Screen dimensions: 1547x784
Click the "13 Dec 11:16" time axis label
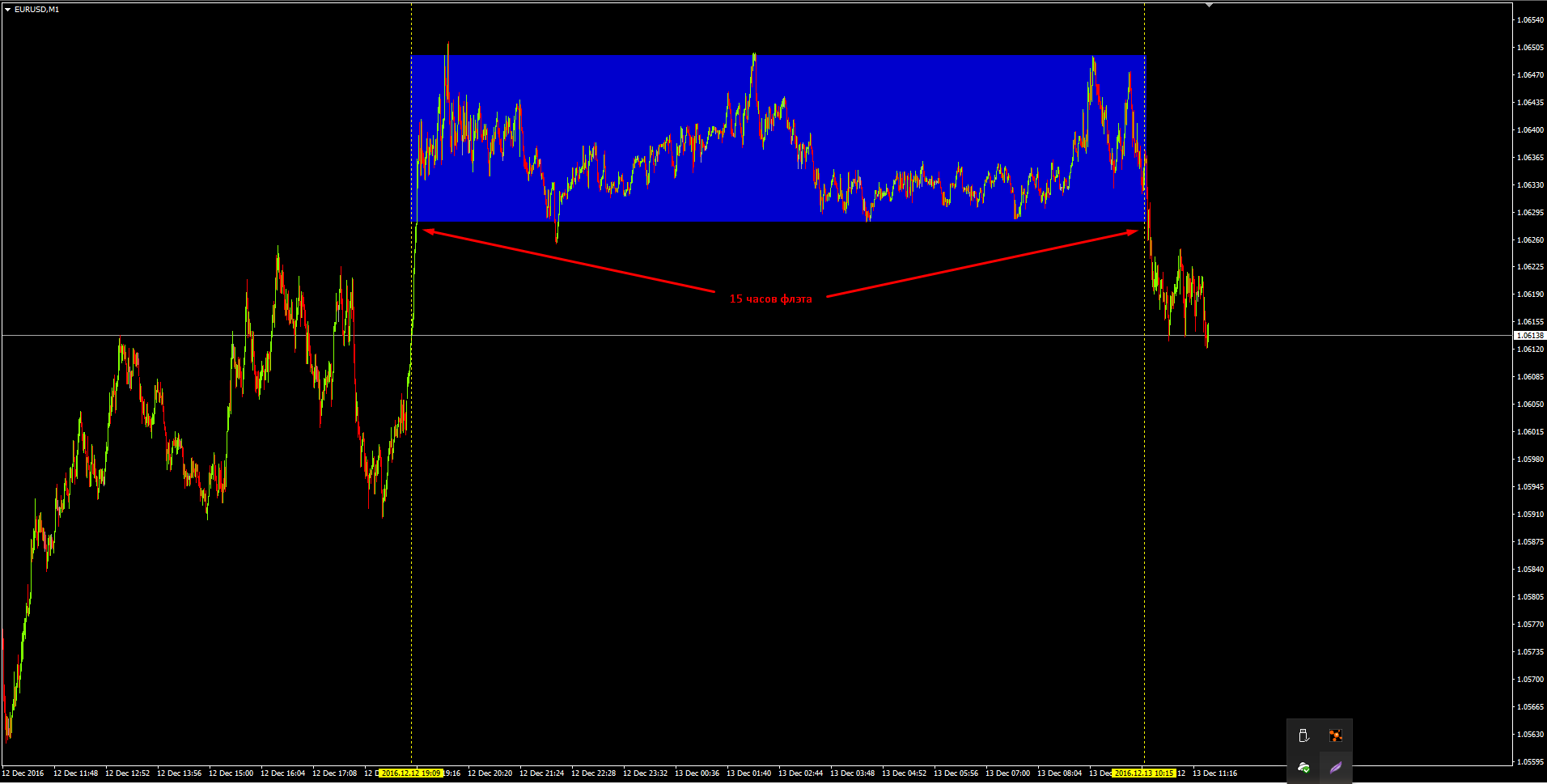click(1214, 773)
